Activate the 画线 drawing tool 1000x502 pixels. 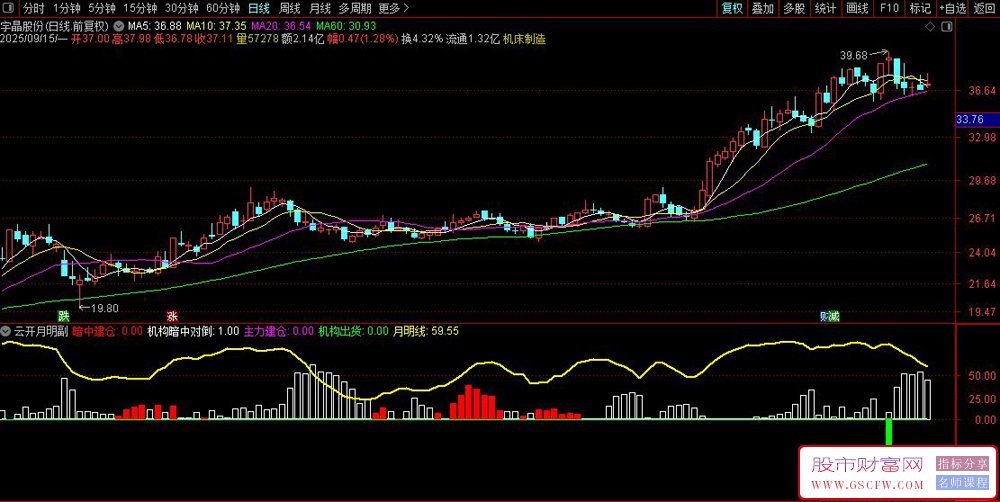(x=857, y=8)
